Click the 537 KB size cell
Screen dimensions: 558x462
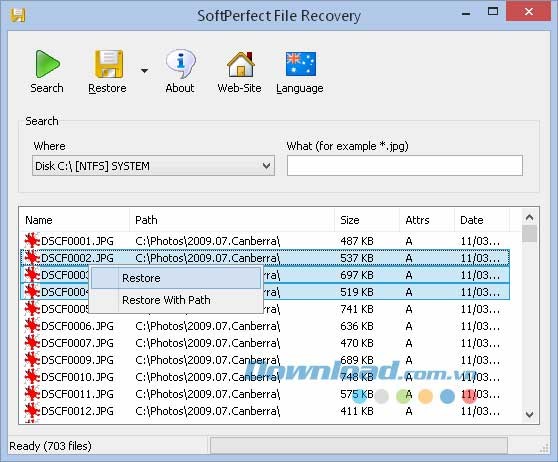(x=357, y=258)
